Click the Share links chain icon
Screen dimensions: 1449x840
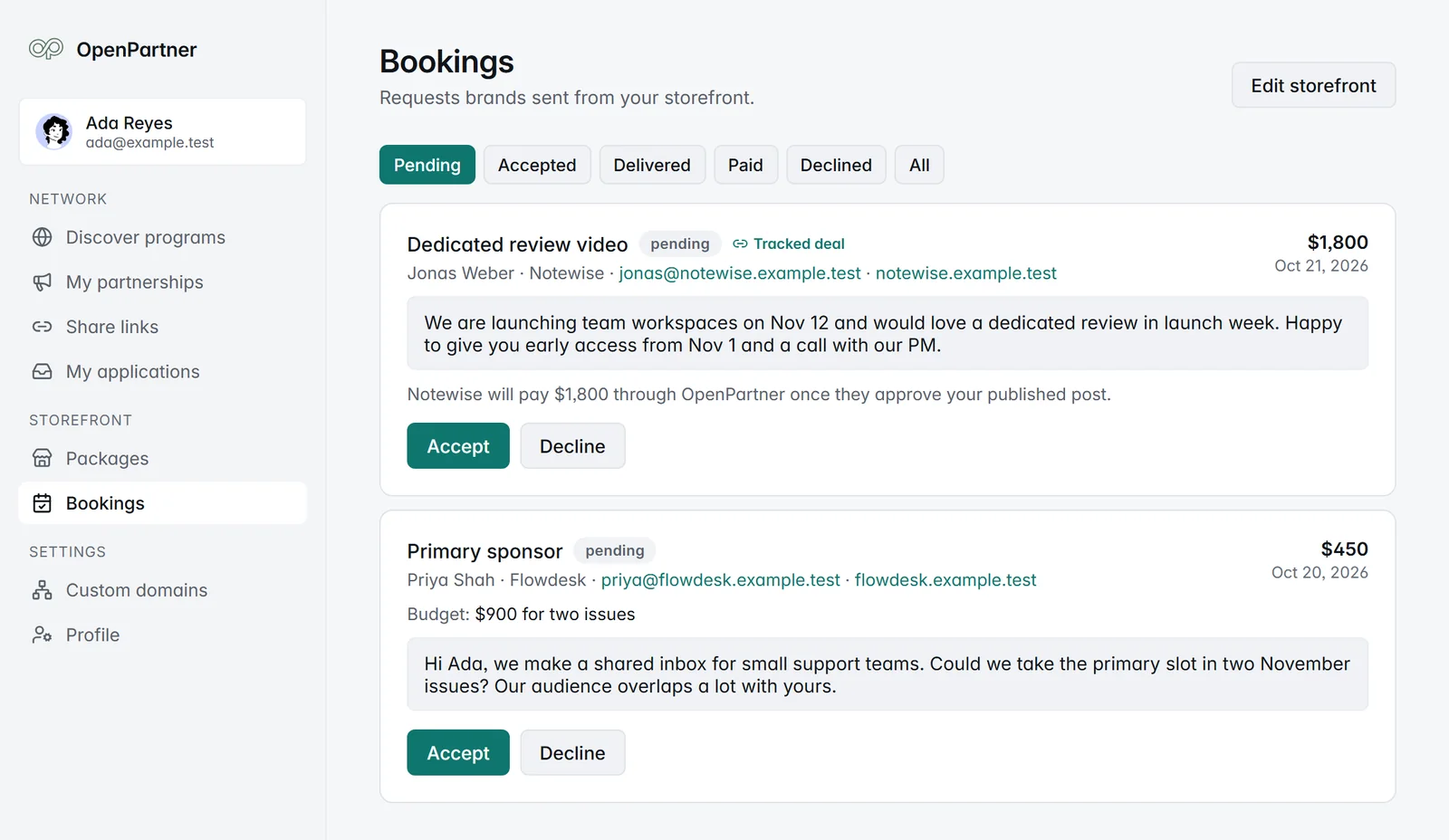tap(43, 327)
